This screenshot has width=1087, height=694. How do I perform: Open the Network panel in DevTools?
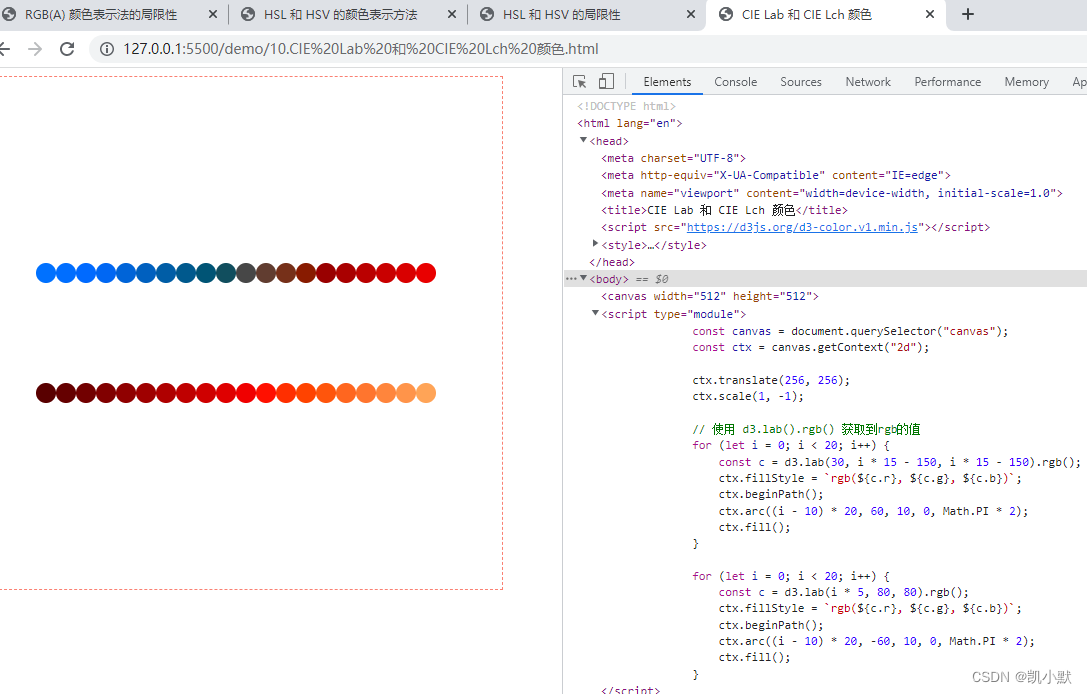click(x=868, y=82)
